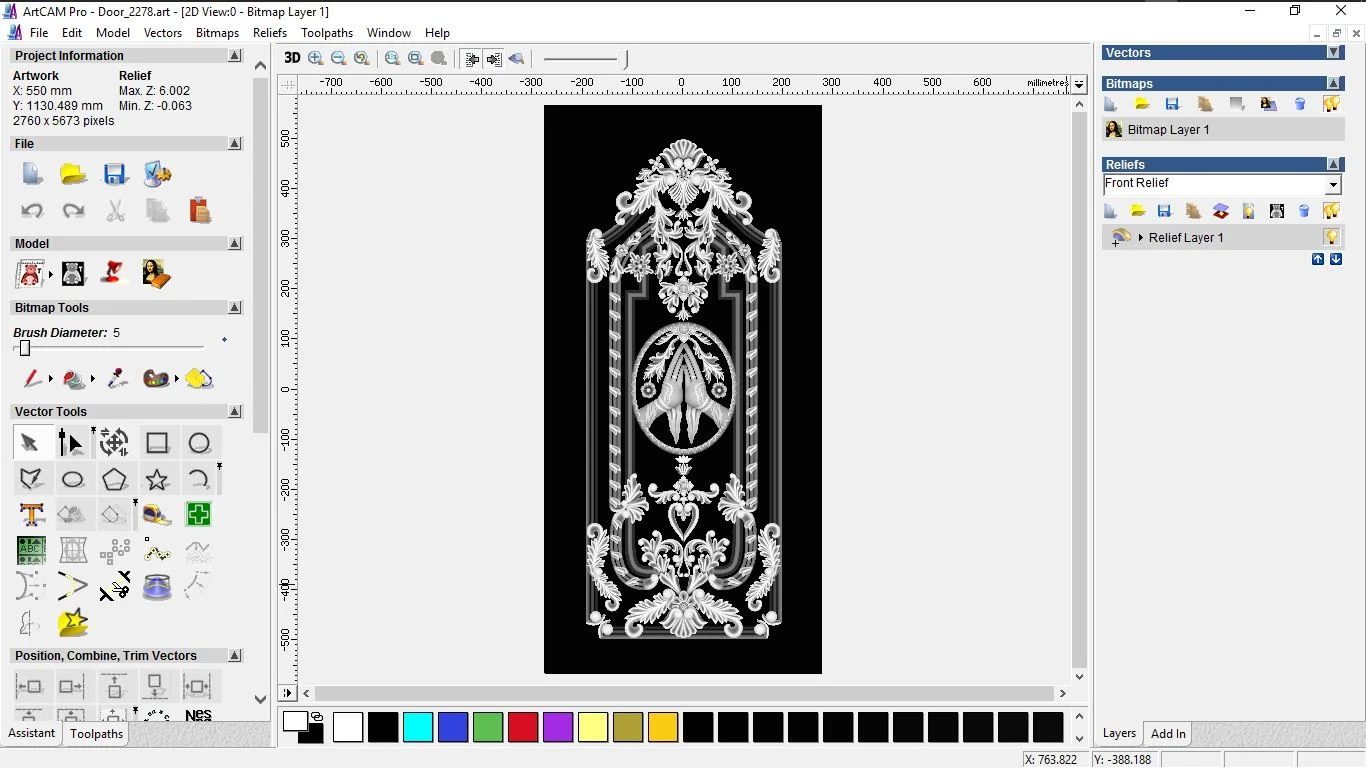
Task: Pick the cyan color swatch
Action: (x=418, y=727)
